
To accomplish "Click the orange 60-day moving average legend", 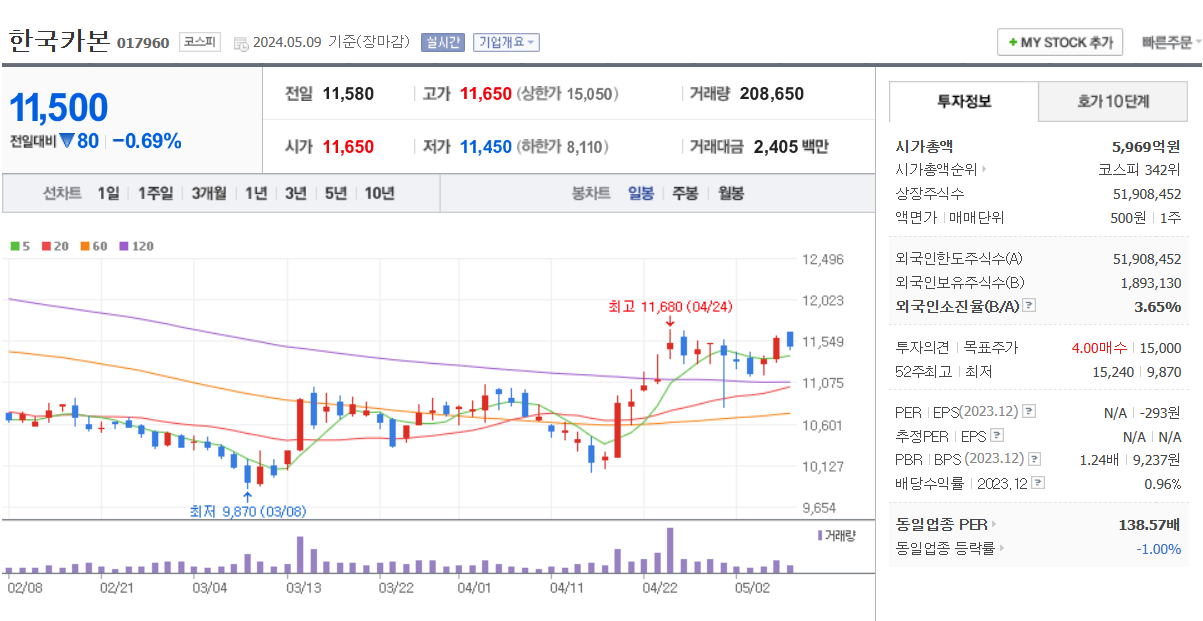I will click(x=94, y=245).
